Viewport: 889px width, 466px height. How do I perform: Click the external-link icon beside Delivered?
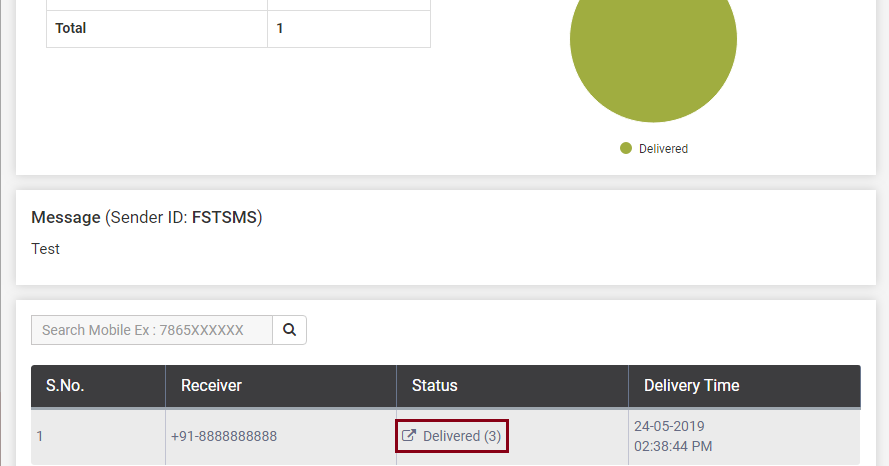coord(409,435)
